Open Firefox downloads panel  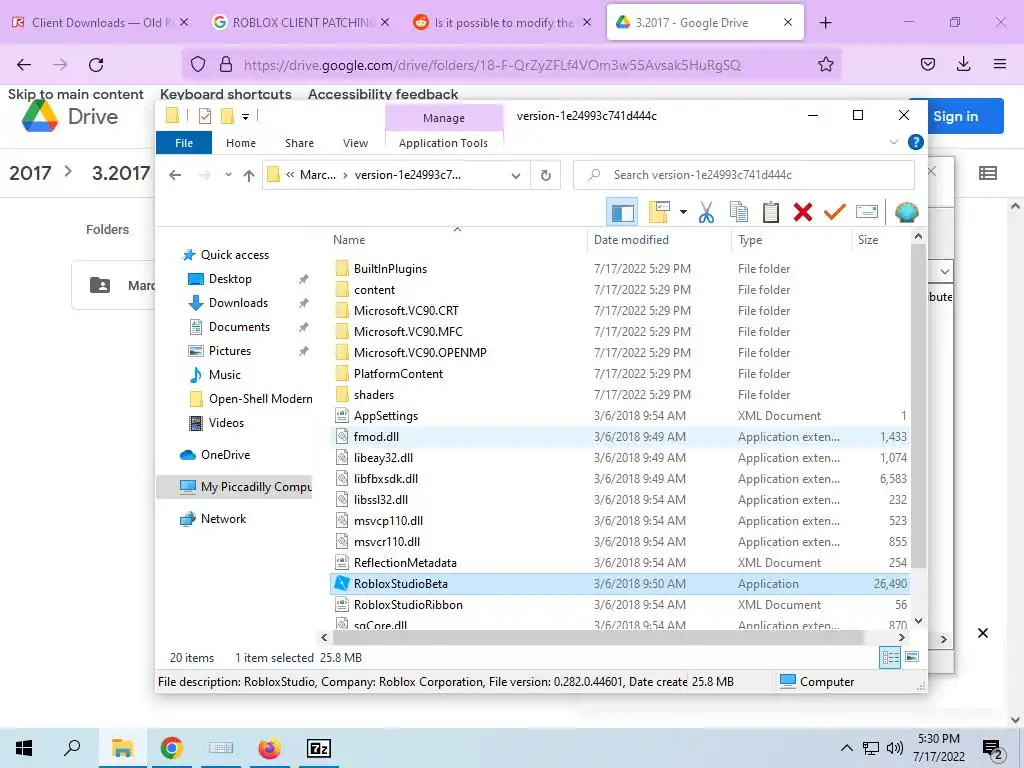click(x=963, y=64)
